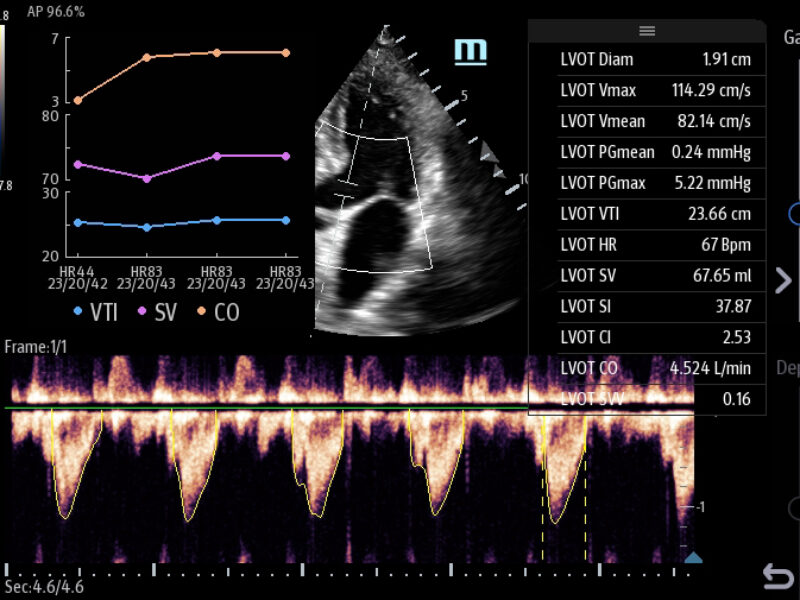The image size is (800, 600).
Task: Open the hamburger menu atop measurements panel
Action: [646, 31]
